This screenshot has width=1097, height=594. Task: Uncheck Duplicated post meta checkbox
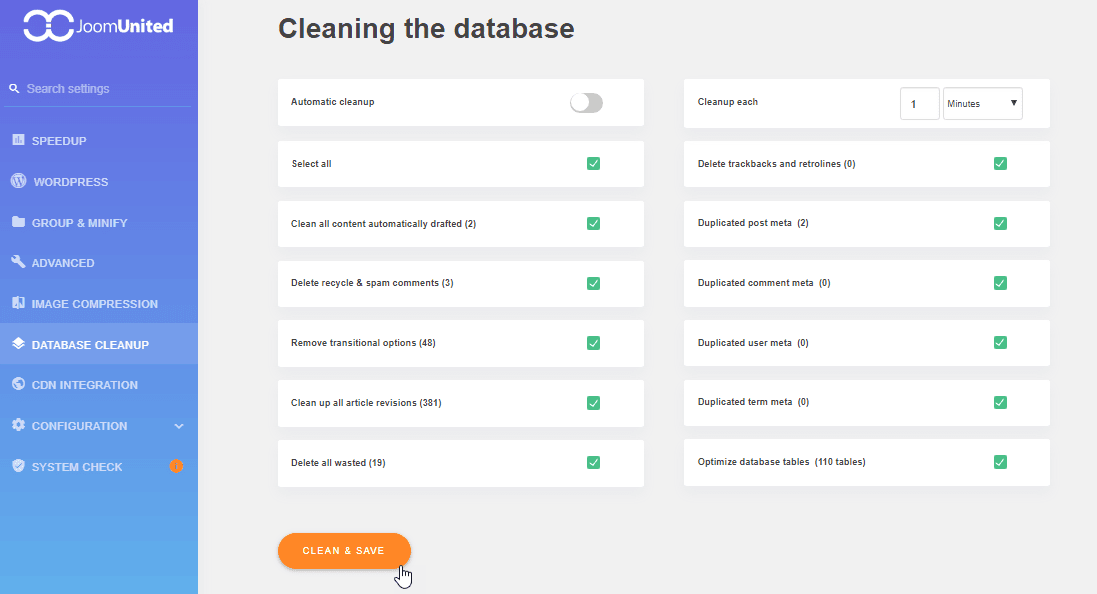1000,223
